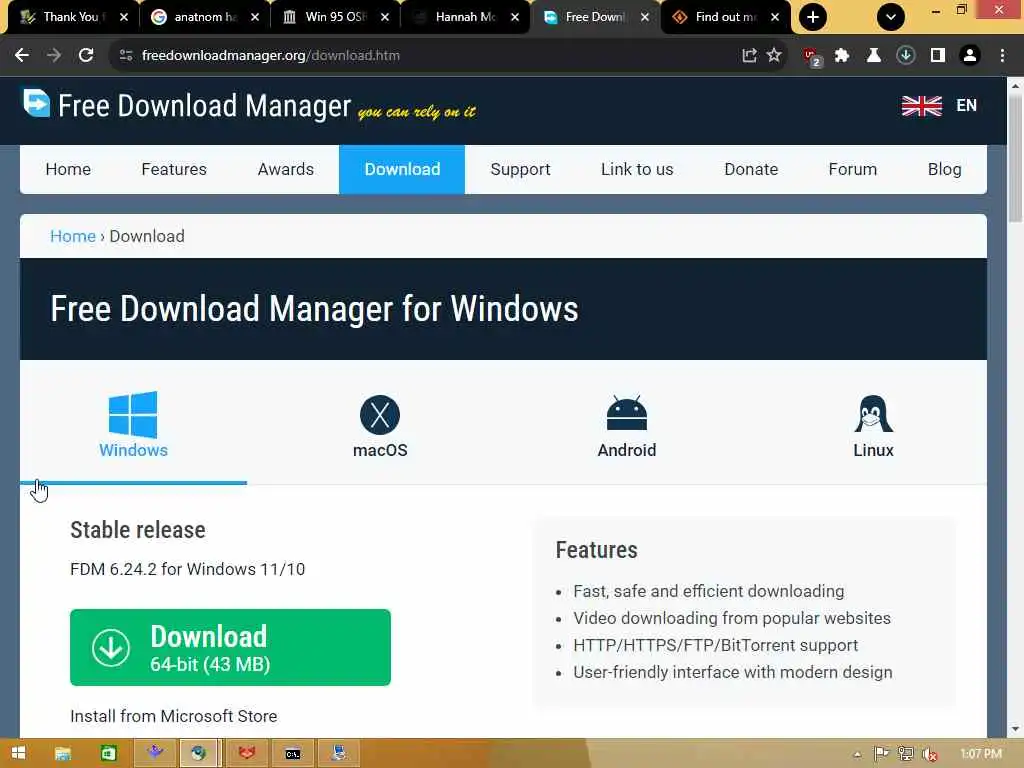Open the Download navigation item

point(402,170)
